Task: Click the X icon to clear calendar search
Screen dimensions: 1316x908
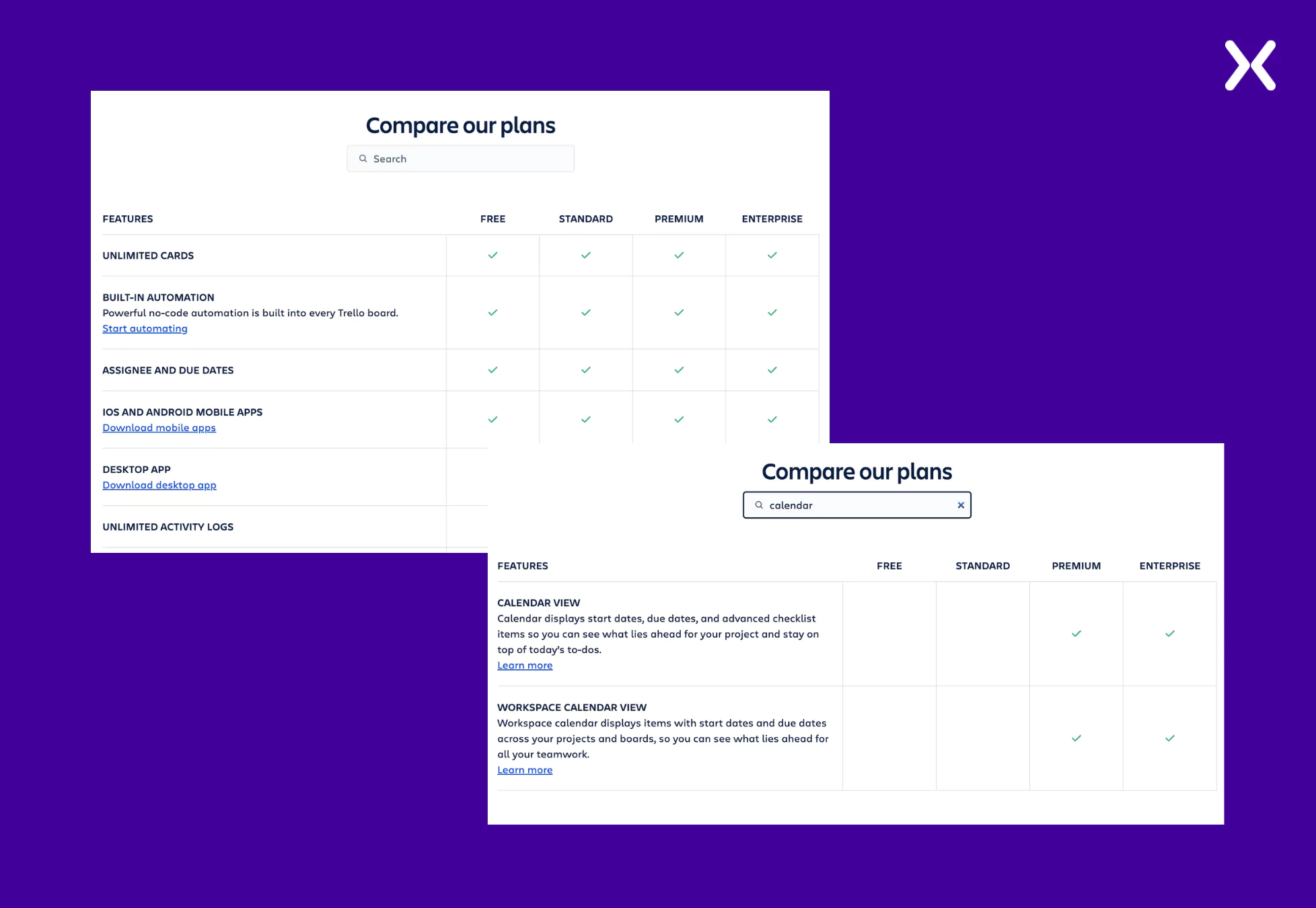Action: (959, 505)
